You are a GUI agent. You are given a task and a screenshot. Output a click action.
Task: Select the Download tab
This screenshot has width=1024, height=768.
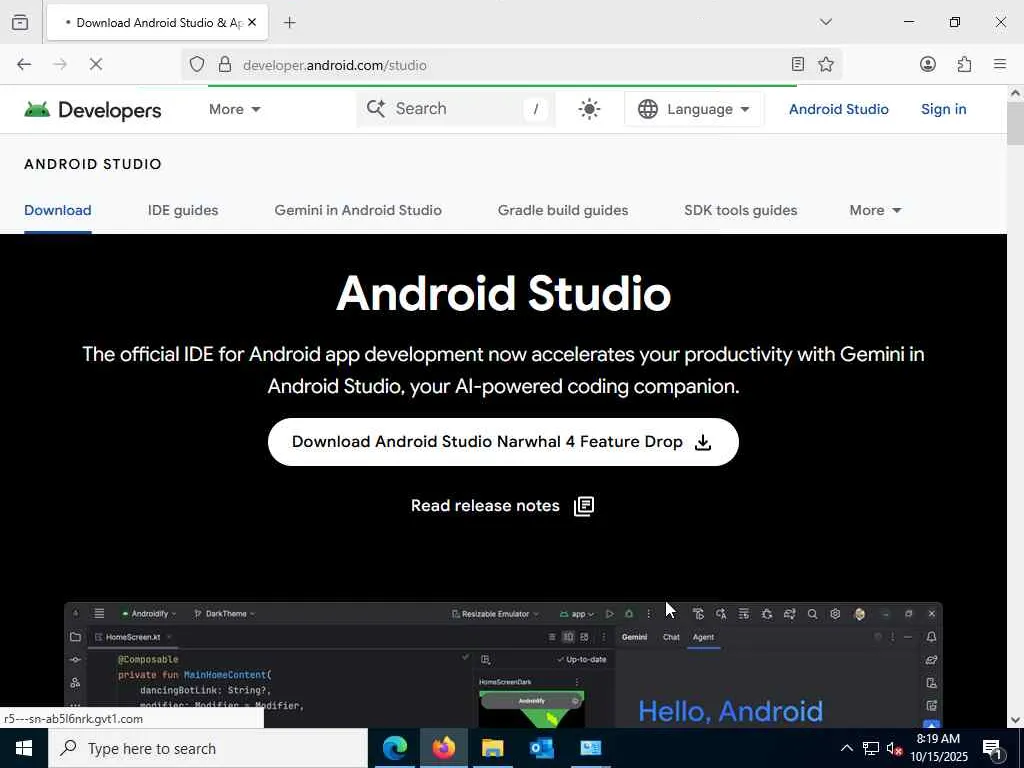click(x=57, y=210)
